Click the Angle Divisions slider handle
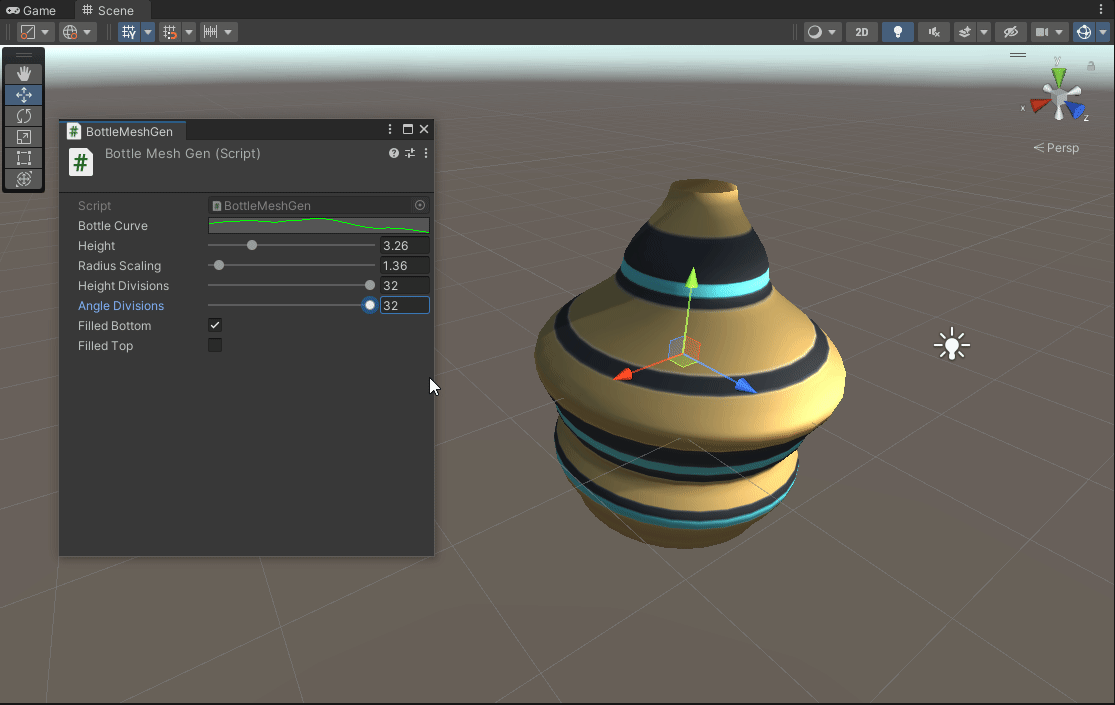This screenshot has height=705, width=1115. 370,305
